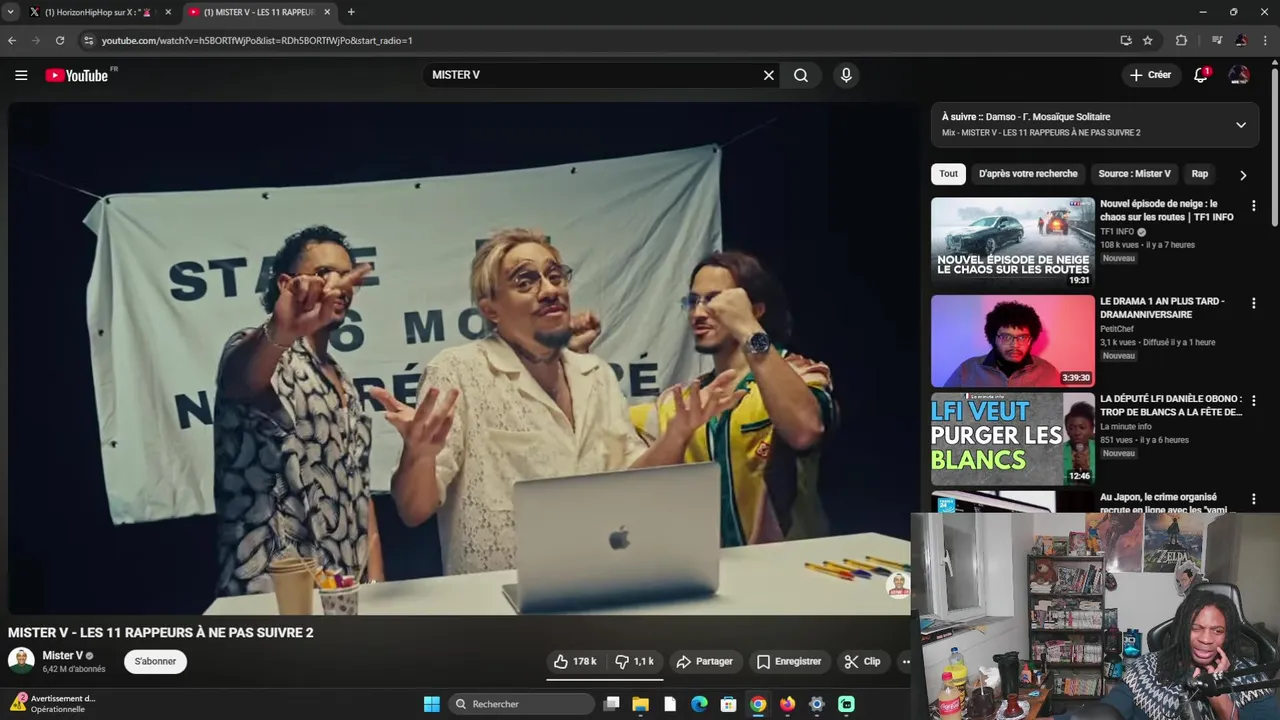
Task: Open the Au Japon, le crime organisé video title
Action: coord(1164,503)
